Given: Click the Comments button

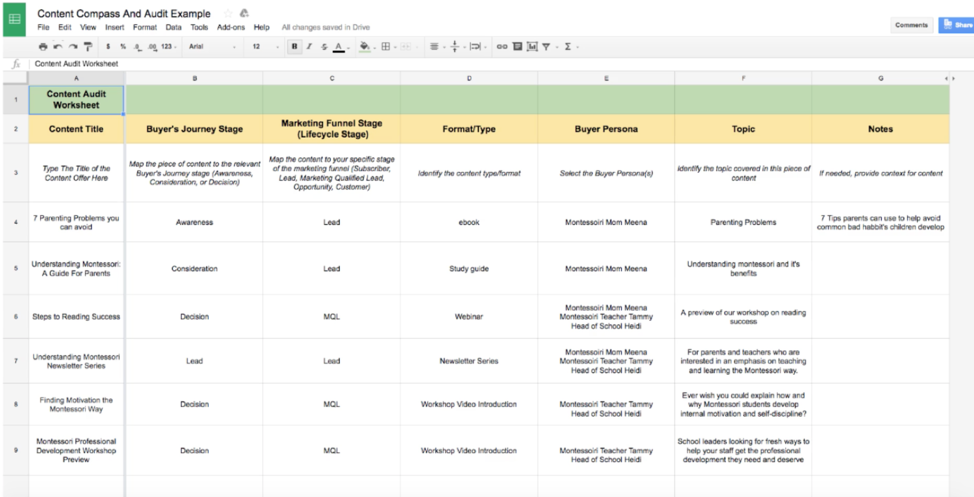Looking at the screenshot, I should (911, 25).
